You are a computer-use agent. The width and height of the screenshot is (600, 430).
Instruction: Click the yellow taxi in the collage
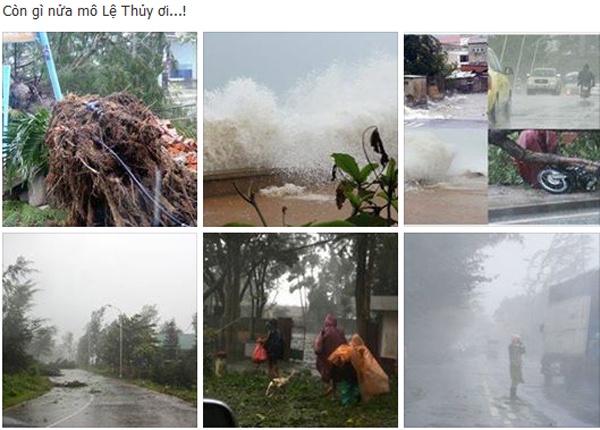[500, 86]
